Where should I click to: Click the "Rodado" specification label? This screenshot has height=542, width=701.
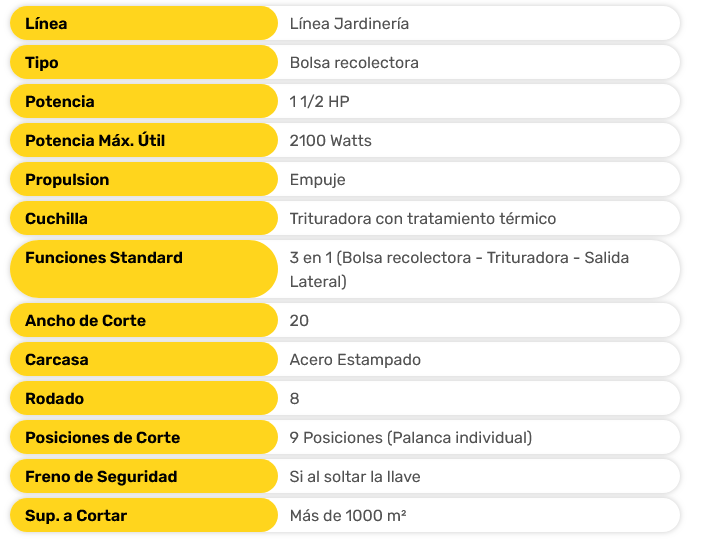(x=54, y=398)
